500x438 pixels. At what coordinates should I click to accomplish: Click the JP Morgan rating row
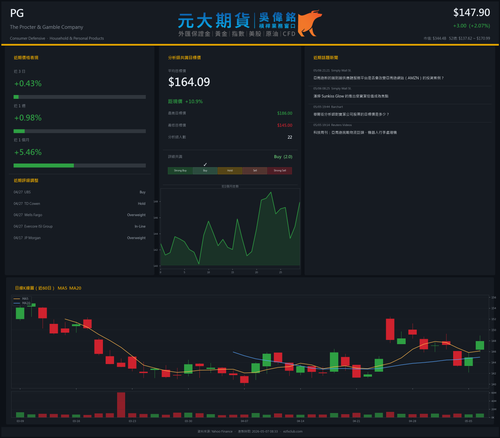tap(80, 238)
